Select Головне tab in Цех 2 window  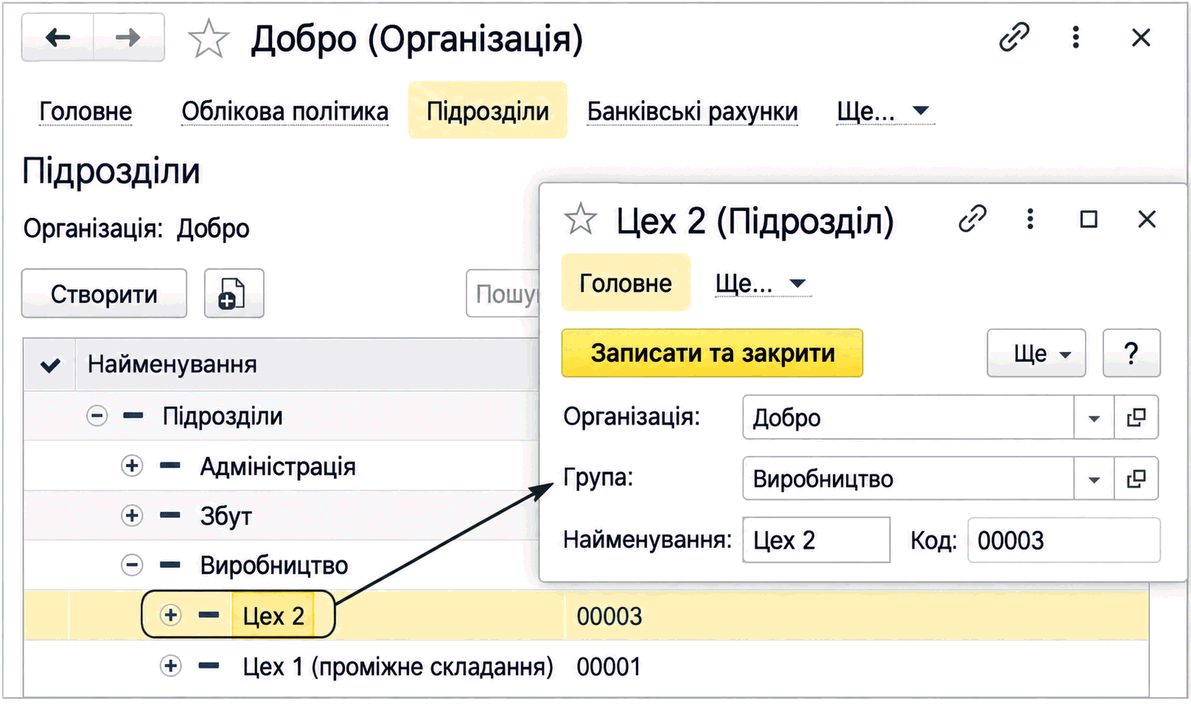click(626, 283)
